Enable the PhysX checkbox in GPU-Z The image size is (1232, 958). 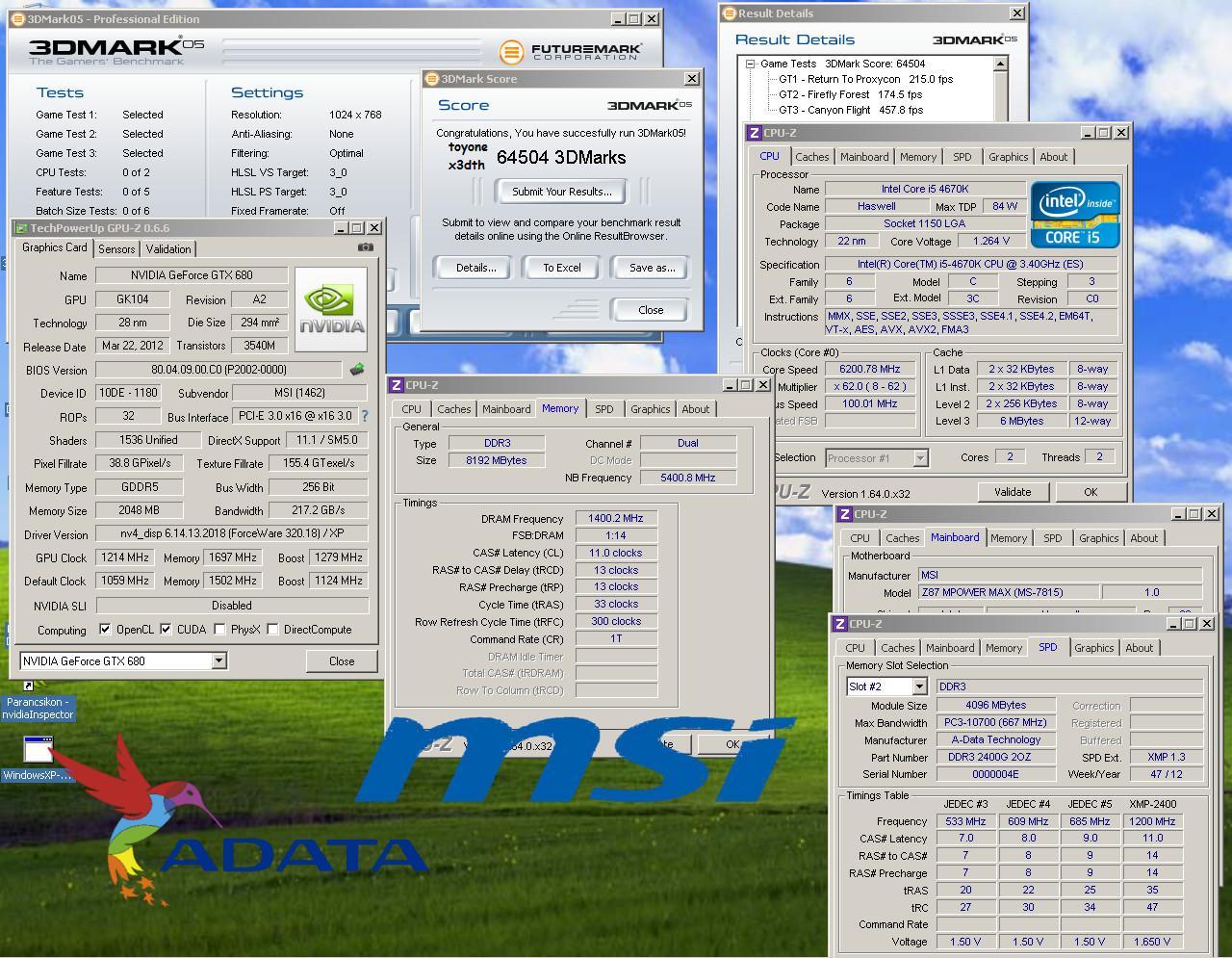(219, 630)
